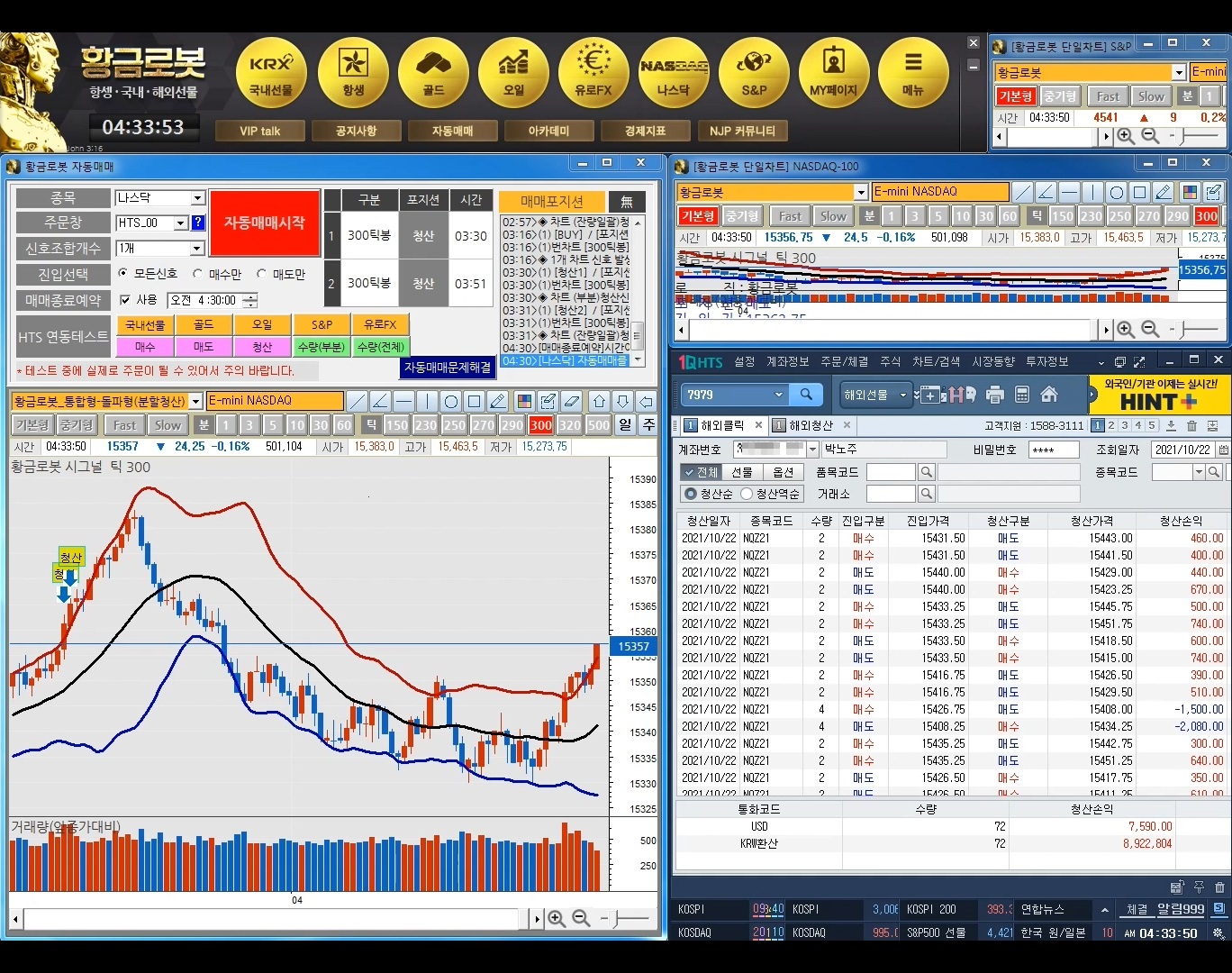Open 신호조합개수 dropdown showing 1개

tap(198, 248)
